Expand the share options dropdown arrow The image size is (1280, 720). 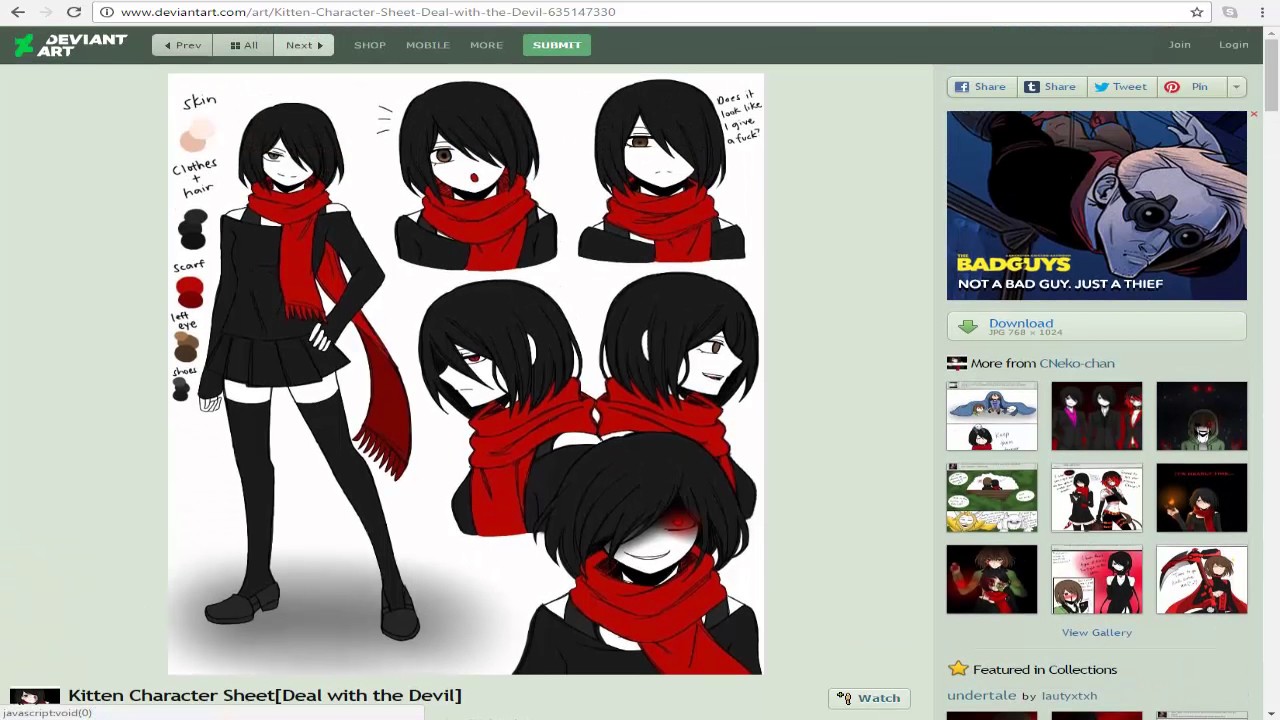coord(1236,87)
